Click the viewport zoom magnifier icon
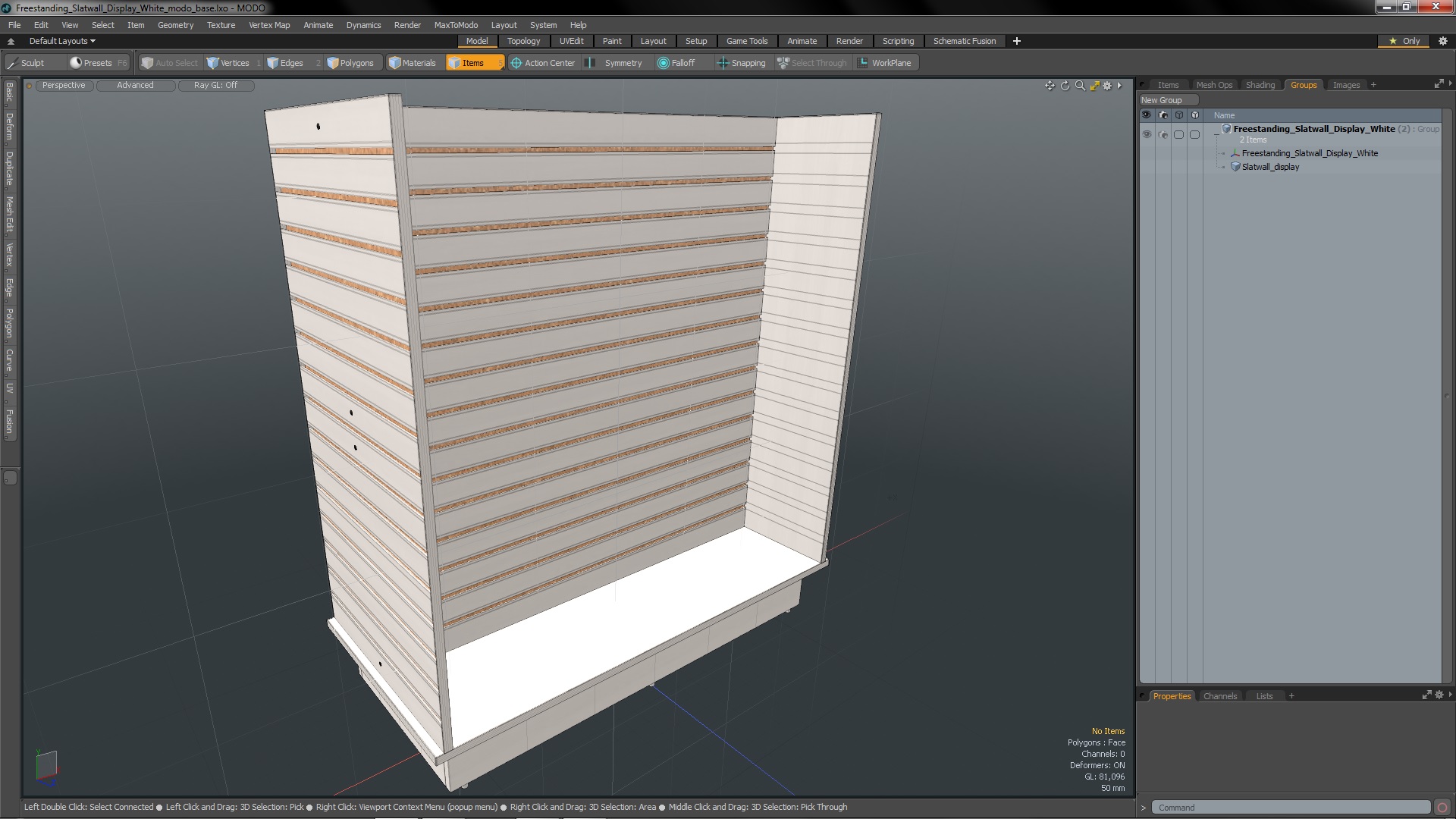The image size is (1456, 819). pyautogui.click(x=1080, y=86)
